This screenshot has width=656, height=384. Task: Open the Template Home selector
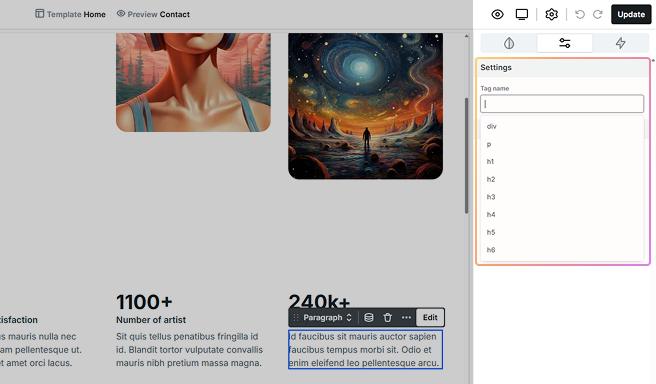click(70, 14)
